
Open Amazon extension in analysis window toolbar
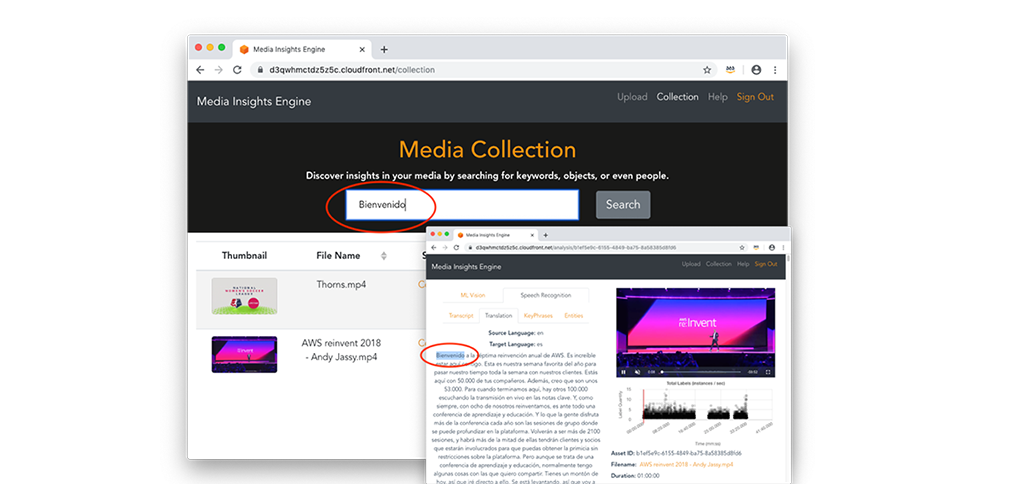coord(756,248)
